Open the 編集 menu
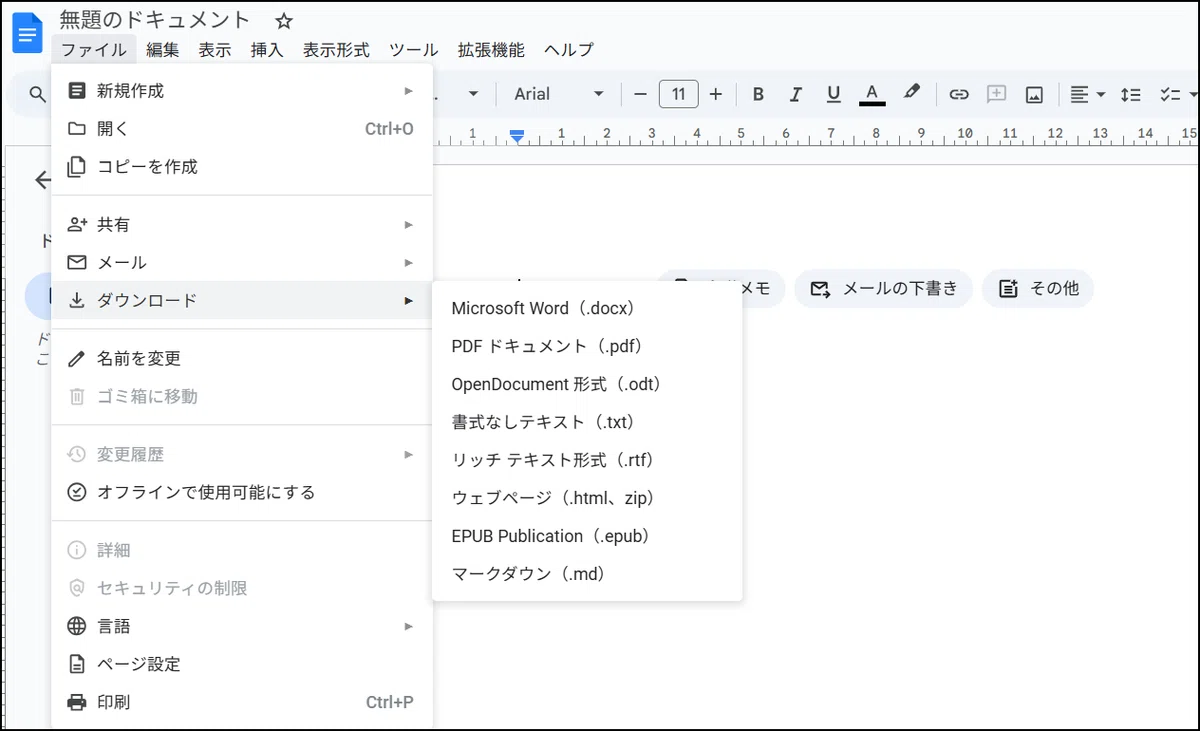This screenshot has width=1200, height=731. click(162, 50)
